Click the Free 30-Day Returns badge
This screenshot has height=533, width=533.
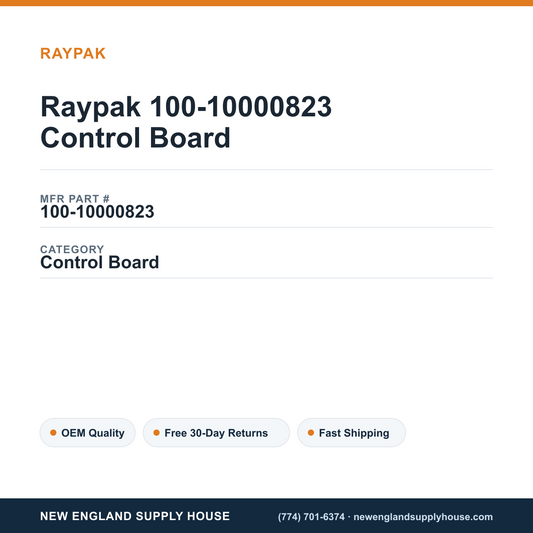pos(216,433)
